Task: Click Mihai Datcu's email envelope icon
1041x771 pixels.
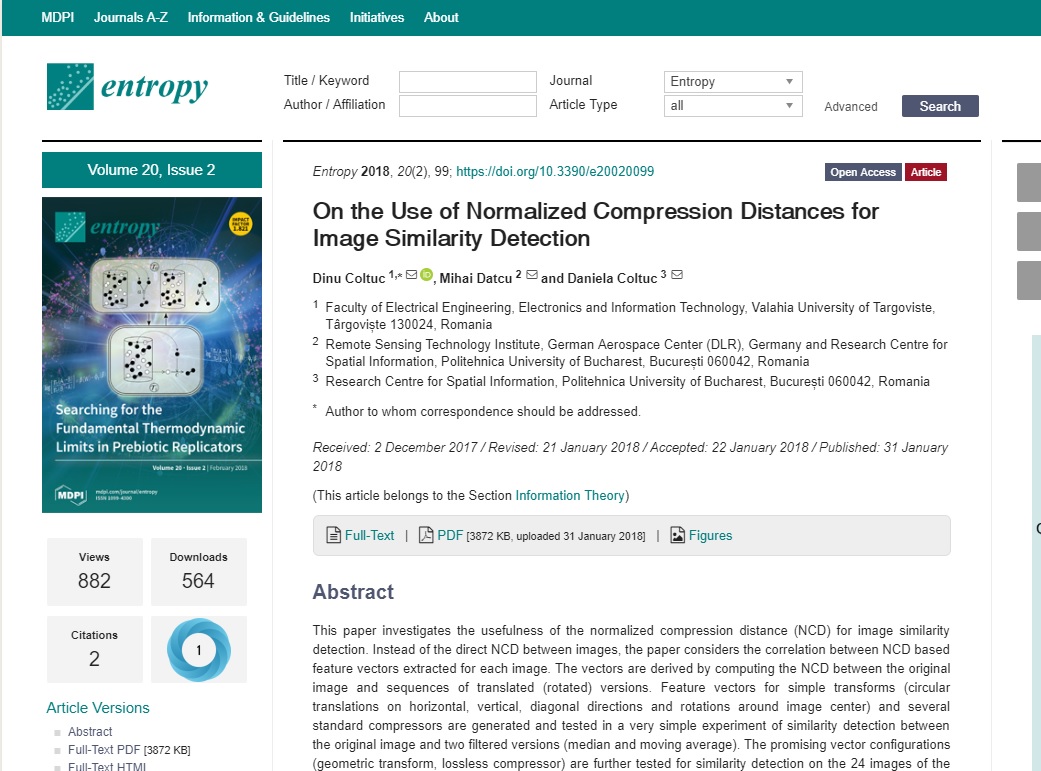Action: pos(532,275)
